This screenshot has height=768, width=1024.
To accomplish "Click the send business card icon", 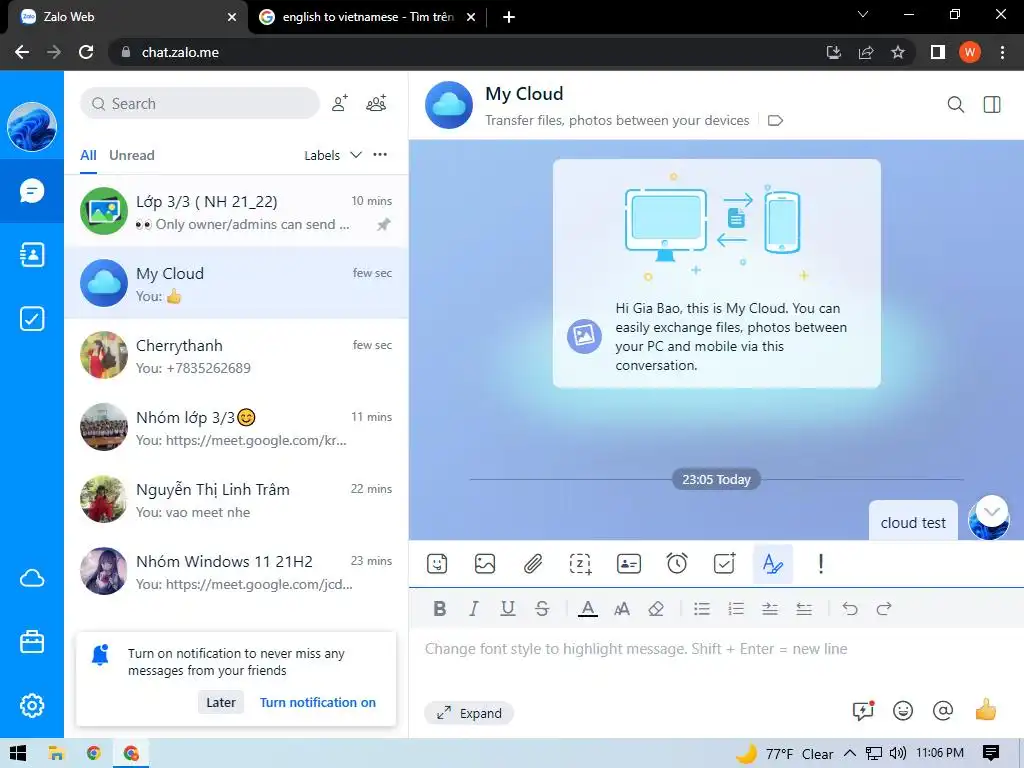I will coord(629,564).
